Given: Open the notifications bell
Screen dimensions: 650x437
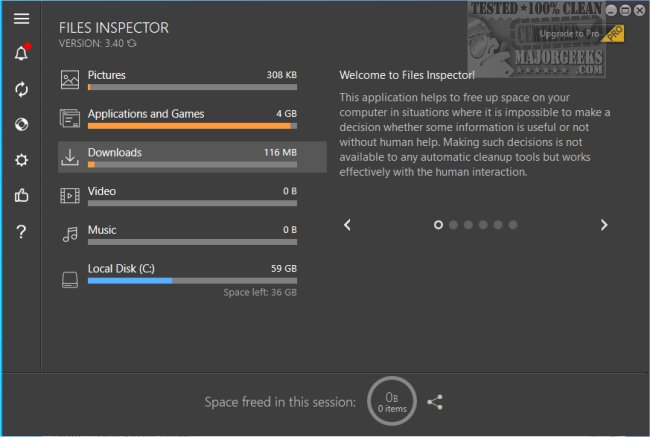Looking at the screenshot, I should (x=21, y=54).
